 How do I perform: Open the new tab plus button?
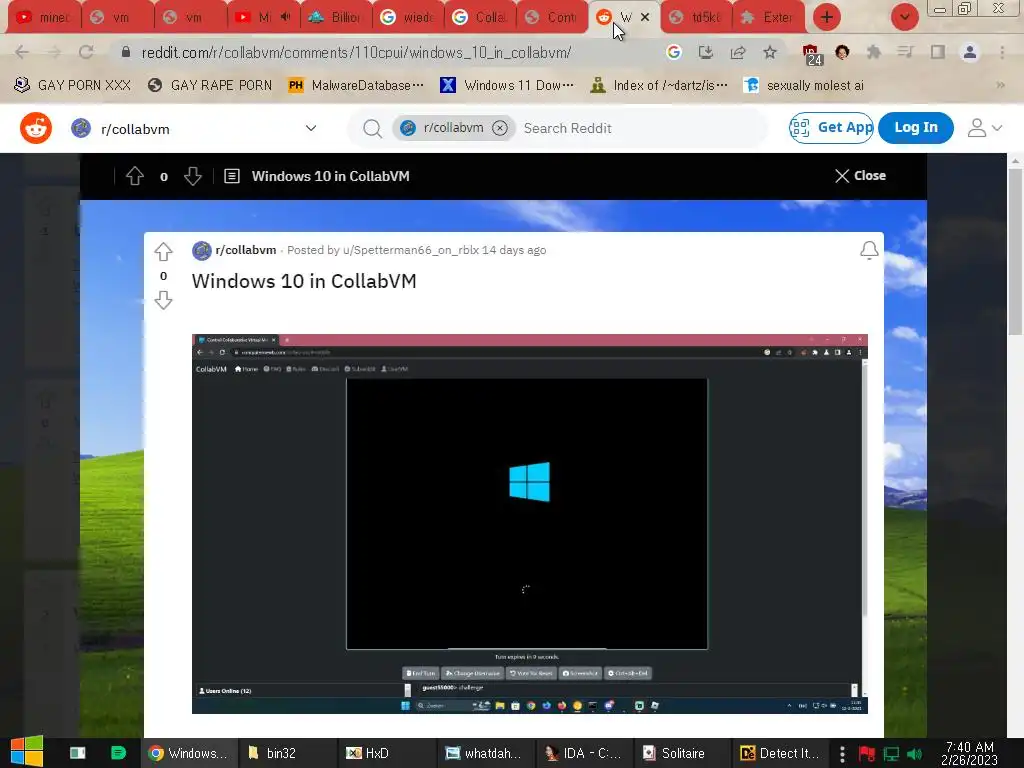(x=827, y=17)
